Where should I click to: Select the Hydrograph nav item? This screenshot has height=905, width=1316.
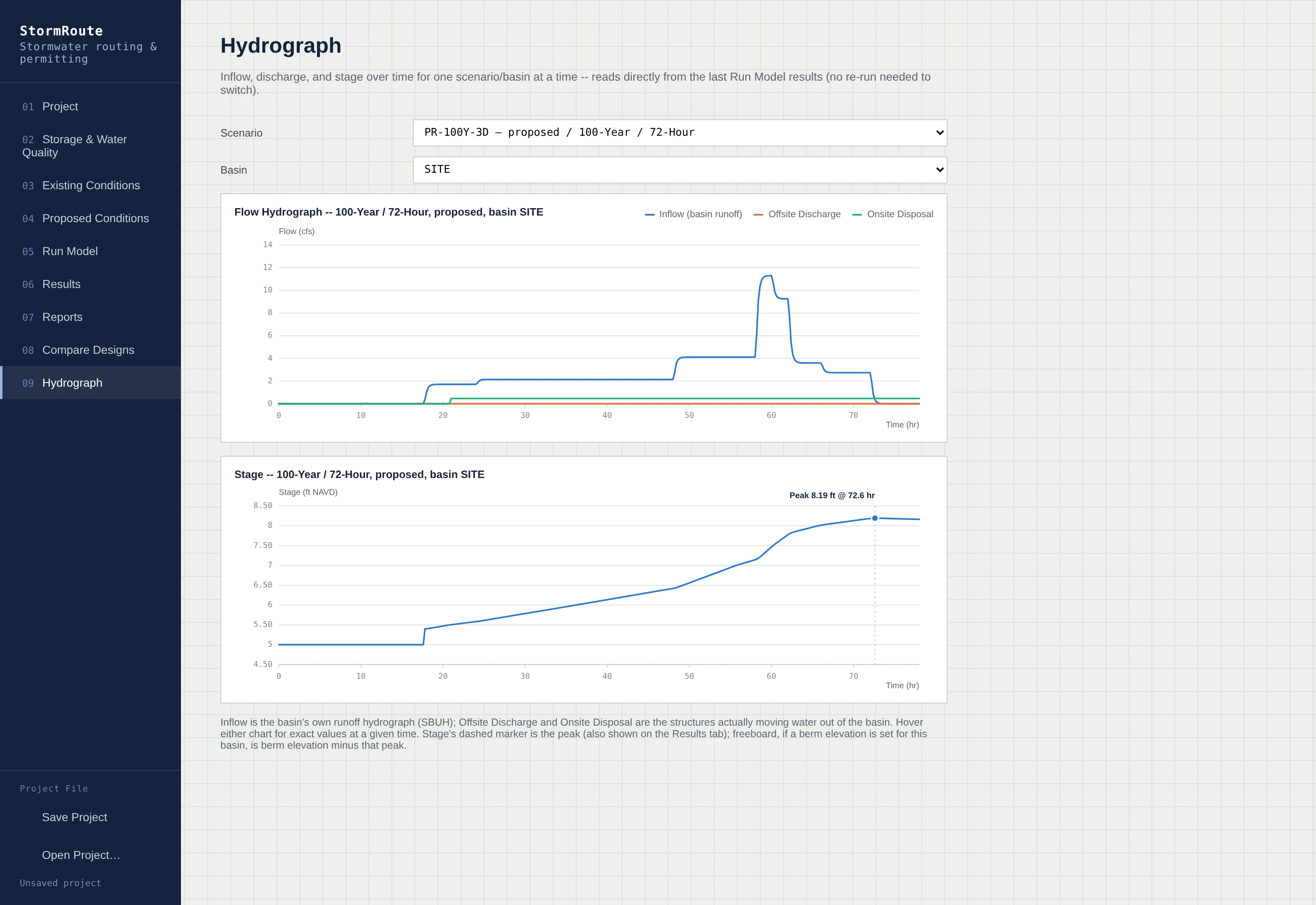point(90,383)
